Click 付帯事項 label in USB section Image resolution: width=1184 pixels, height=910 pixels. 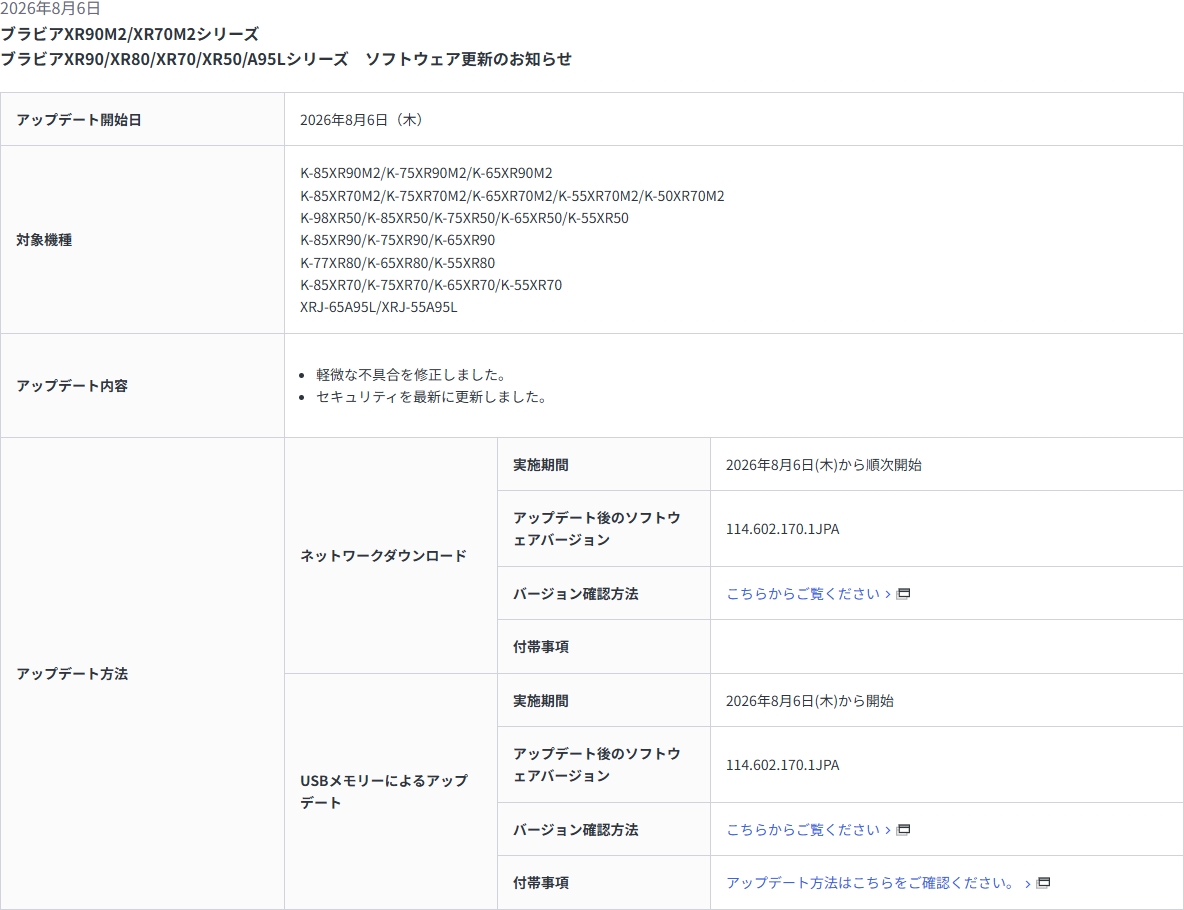click(x=541, y=882)
